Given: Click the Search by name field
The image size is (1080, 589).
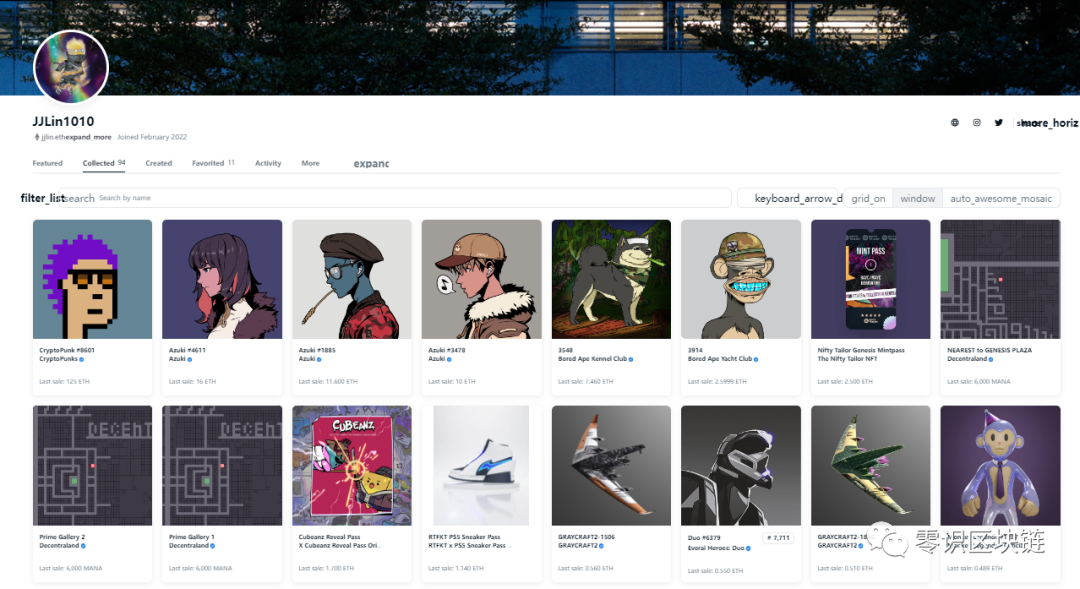Looking at the screenshot, I should pyautogui.click(x=395, y=198).
